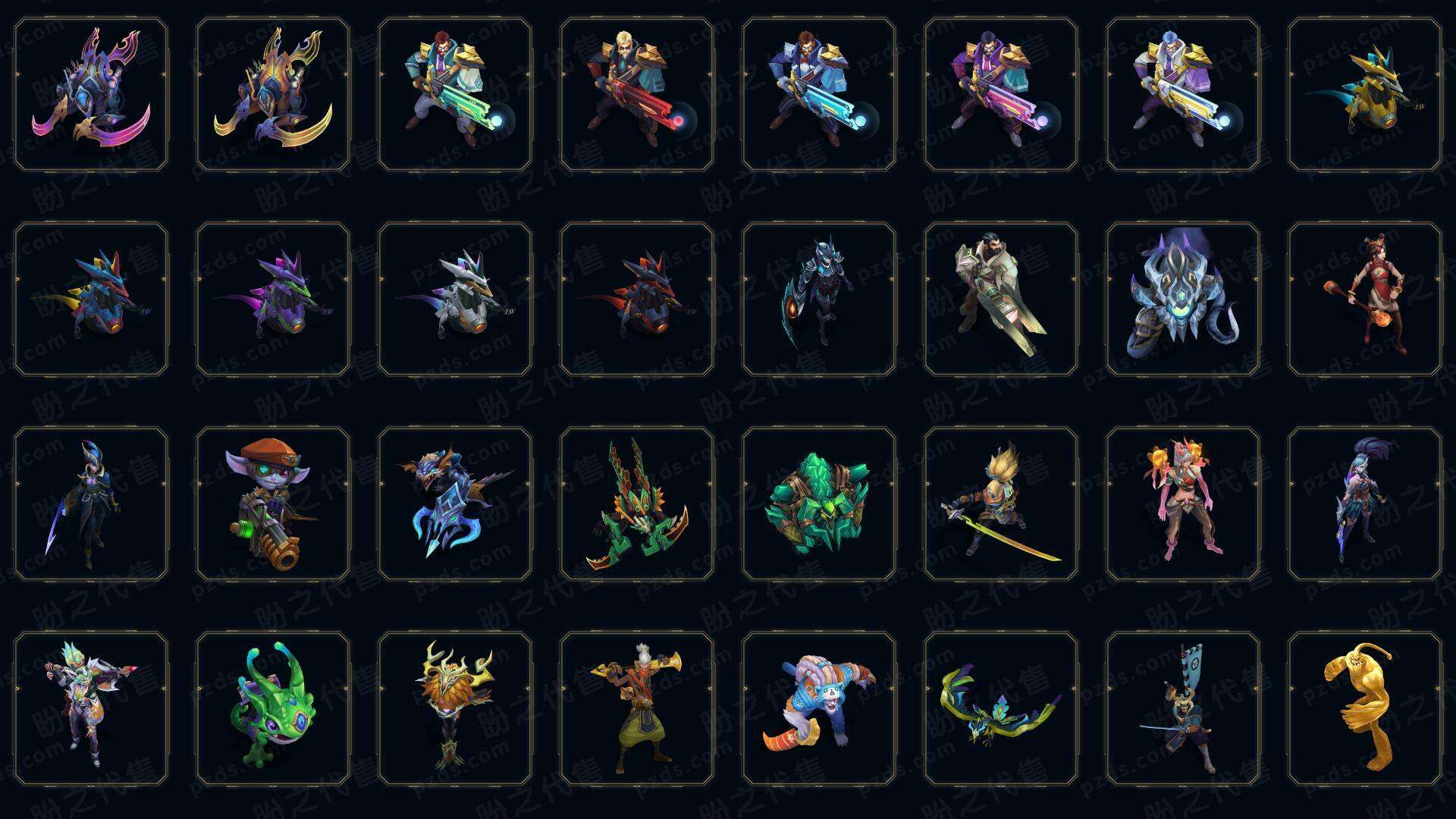1456x819 pixels.
Task: Select the solid golden statue figure
Action: (1365, 708)
